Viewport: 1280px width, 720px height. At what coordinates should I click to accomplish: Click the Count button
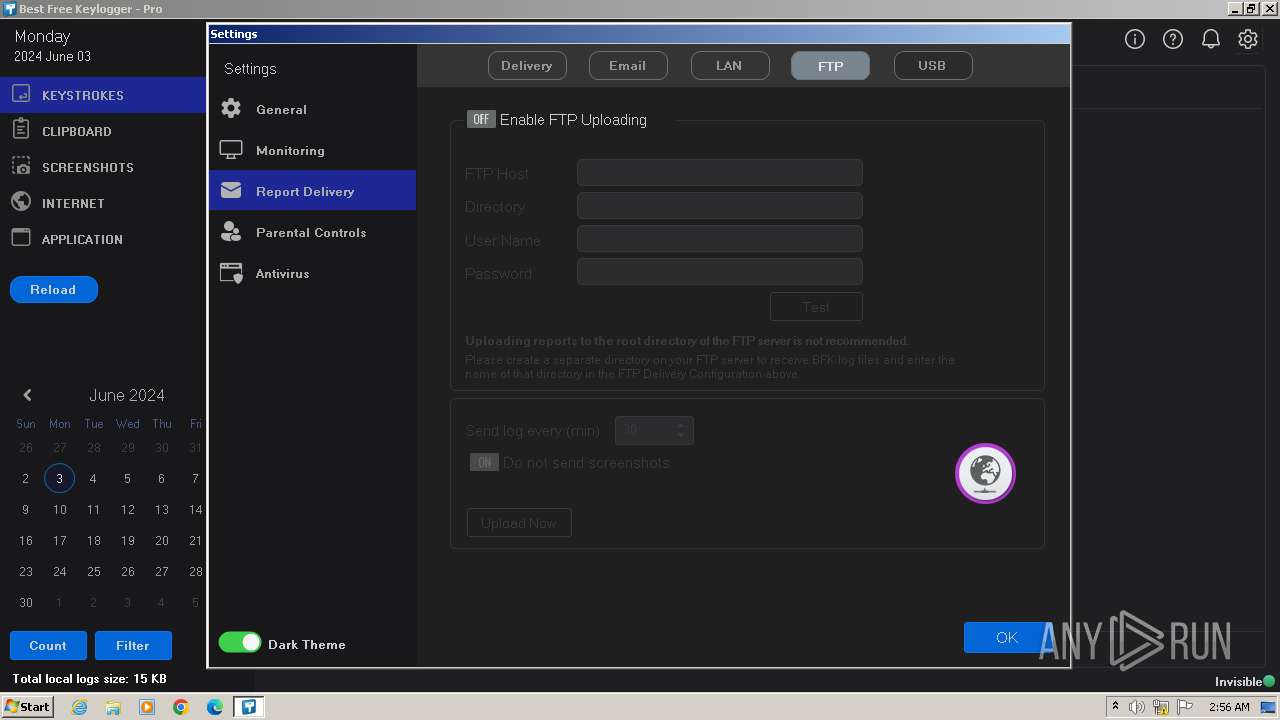click(x=48, y=646)
